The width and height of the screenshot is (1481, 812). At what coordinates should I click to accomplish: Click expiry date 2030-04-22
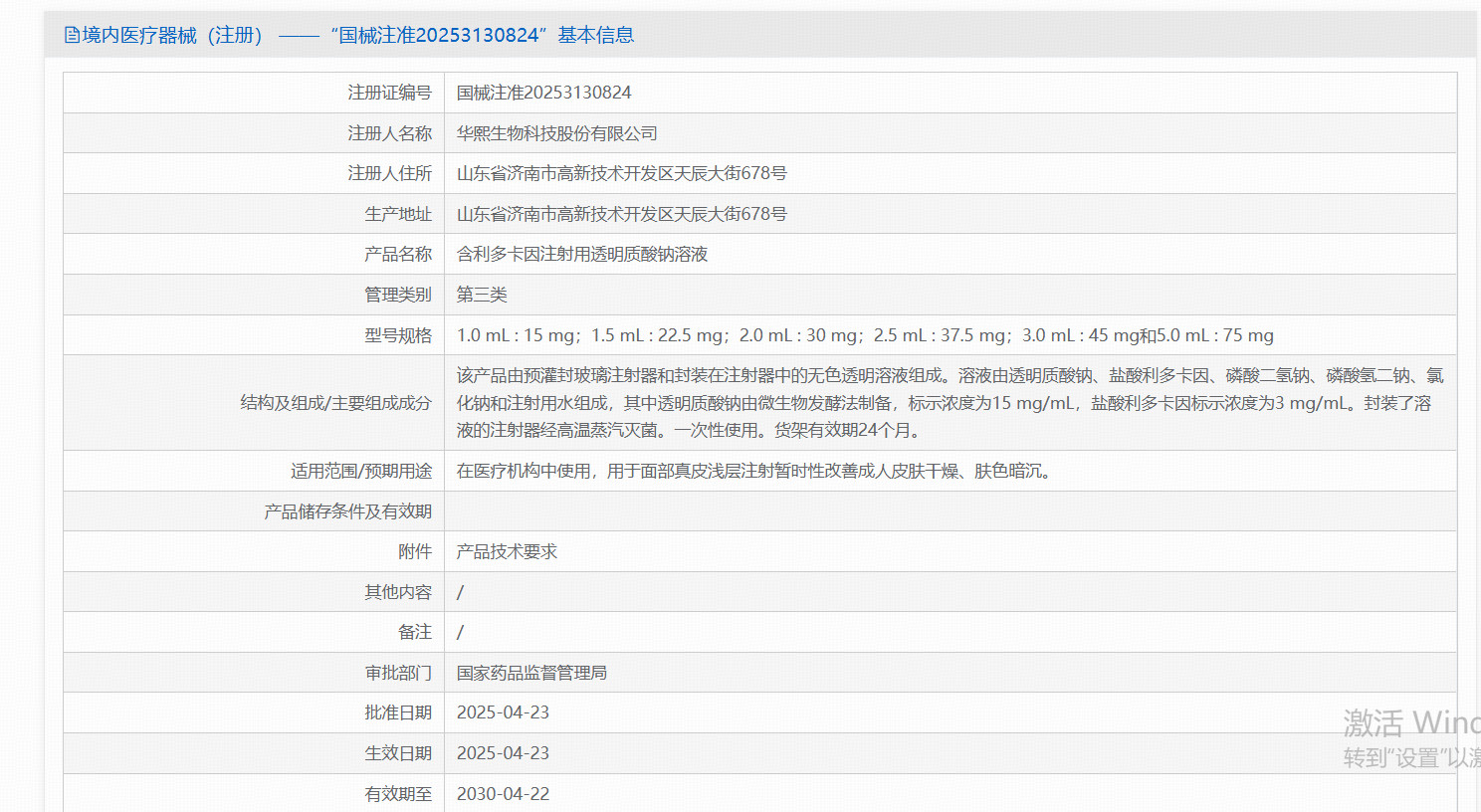[x=503, y=794]
